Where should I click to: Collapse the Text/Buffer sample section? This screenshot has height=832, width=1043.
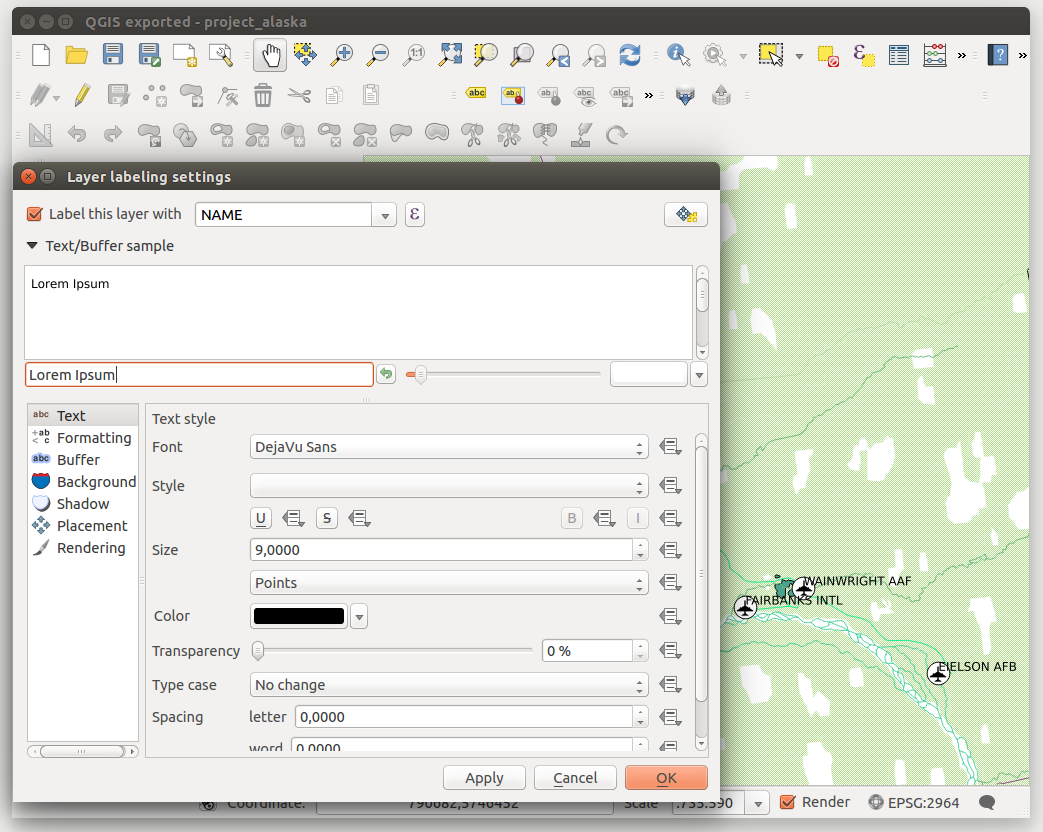[x=34, y=246]
